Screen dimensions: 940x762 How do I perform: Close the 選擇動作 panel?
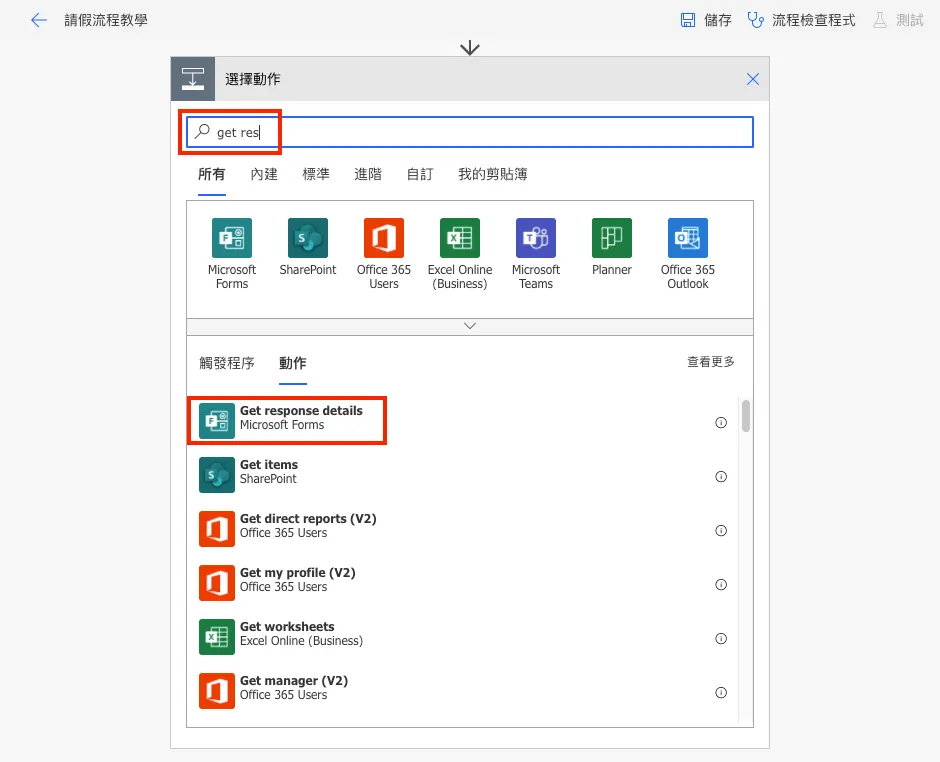click(x=753, y=79)
